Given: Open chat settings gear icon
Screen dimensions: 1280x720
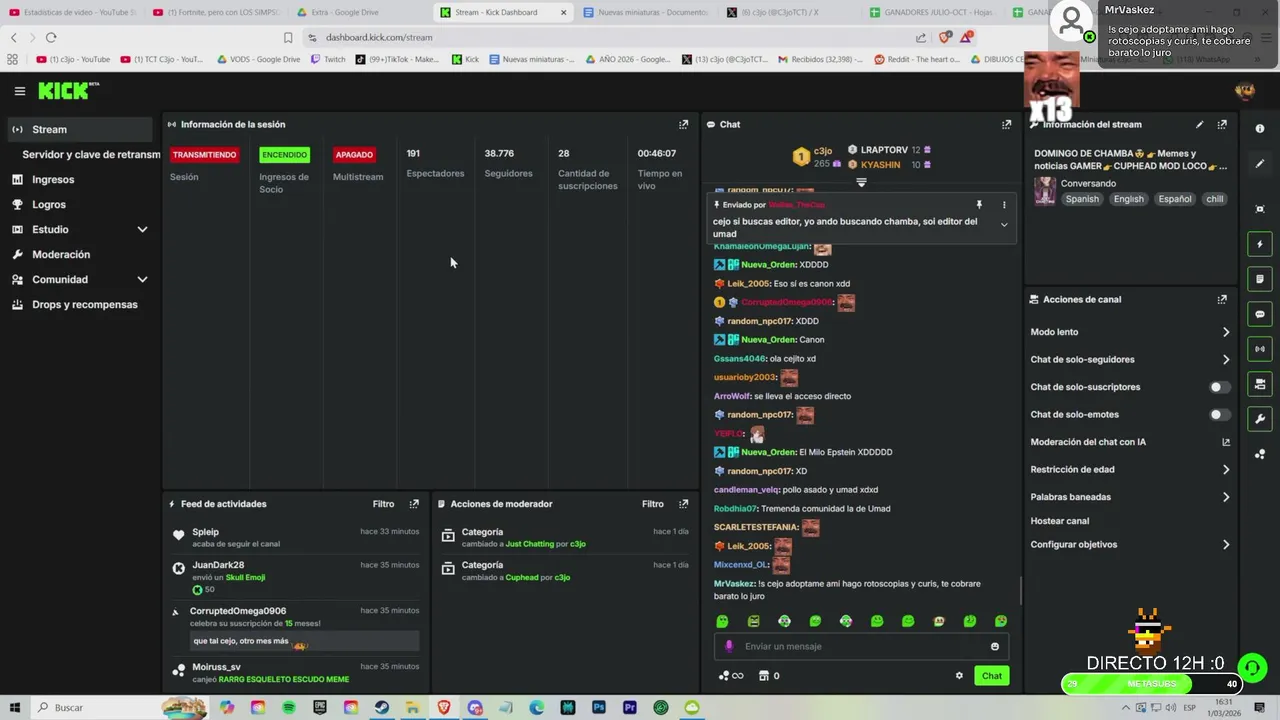Looking at the screenshot, I should (959, 676).
